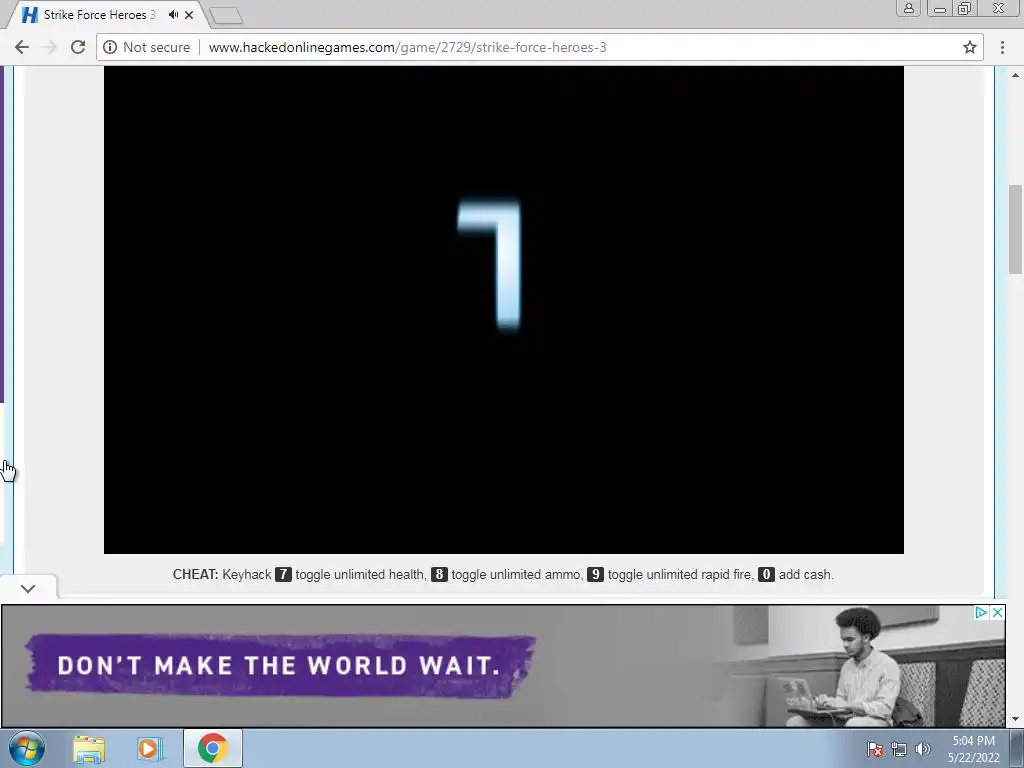The width and height of the screenshot is (1024, 768).
Task: Click 'add cash' text
Action: pos(805,575)
